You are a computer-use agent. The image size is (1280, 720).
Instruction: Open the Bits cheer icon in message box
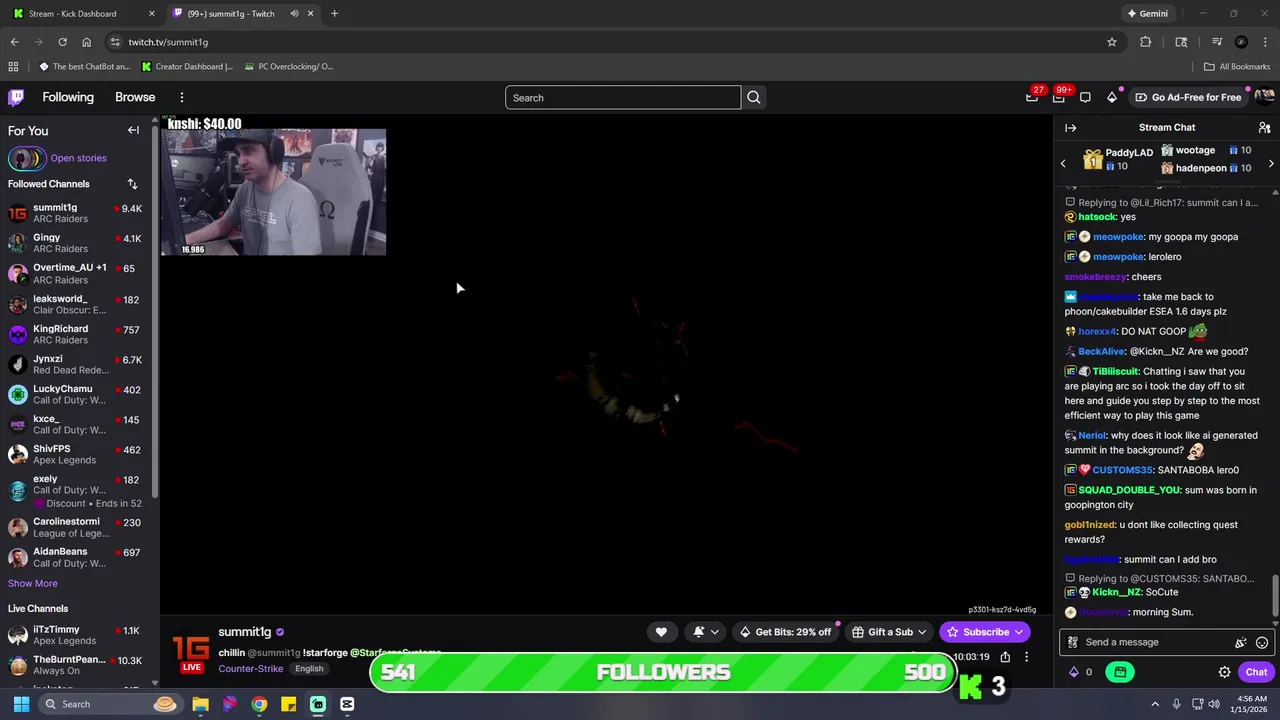click(x=1241, y=643)
